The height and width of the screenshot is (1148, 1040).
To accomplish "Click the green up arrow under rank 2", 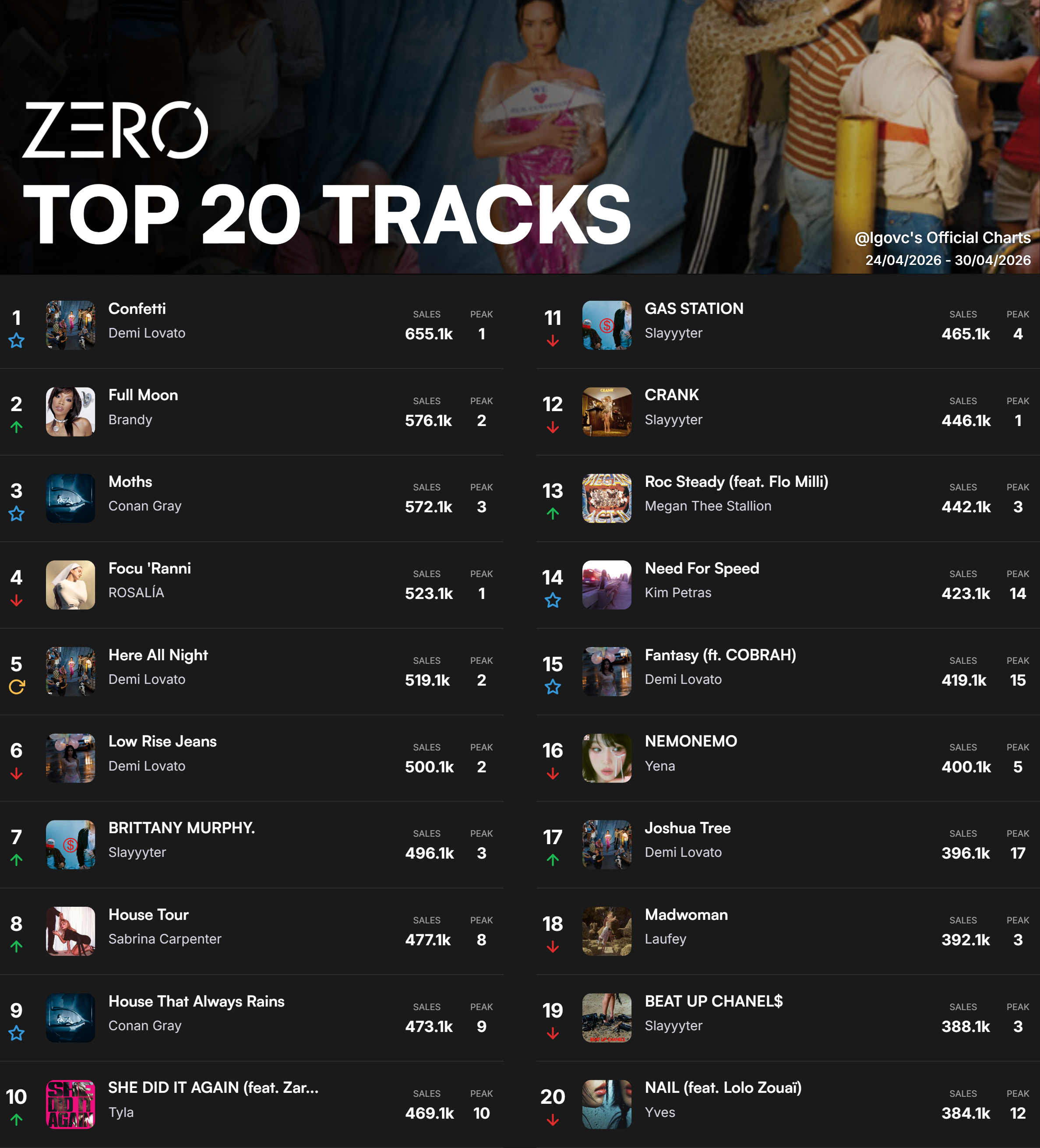I will pyautogui.click(x=17, y=427).
